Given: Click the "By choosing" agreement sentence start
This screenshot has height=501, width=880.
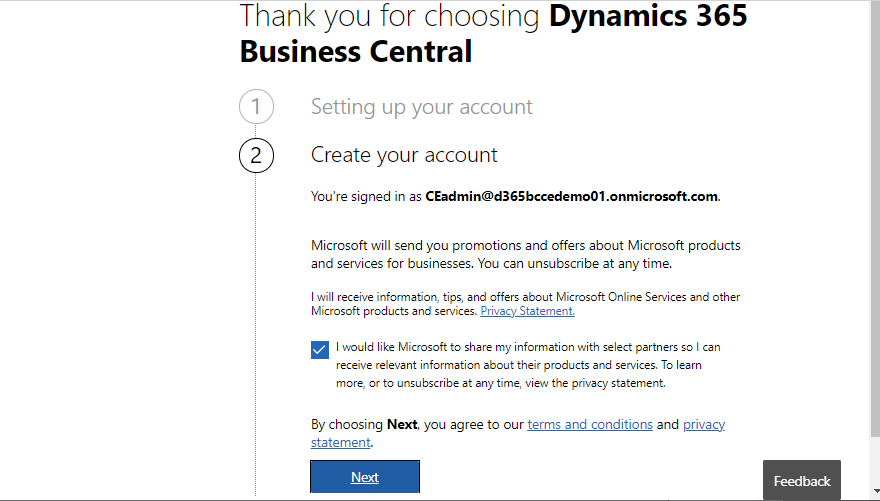Looking at the screenshot, I should point(347,425).
